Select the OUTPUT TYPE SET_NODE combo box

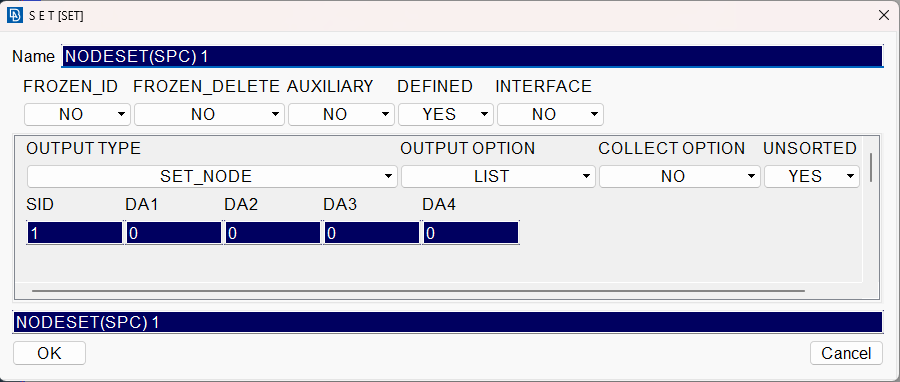click(x=212, y=176)
